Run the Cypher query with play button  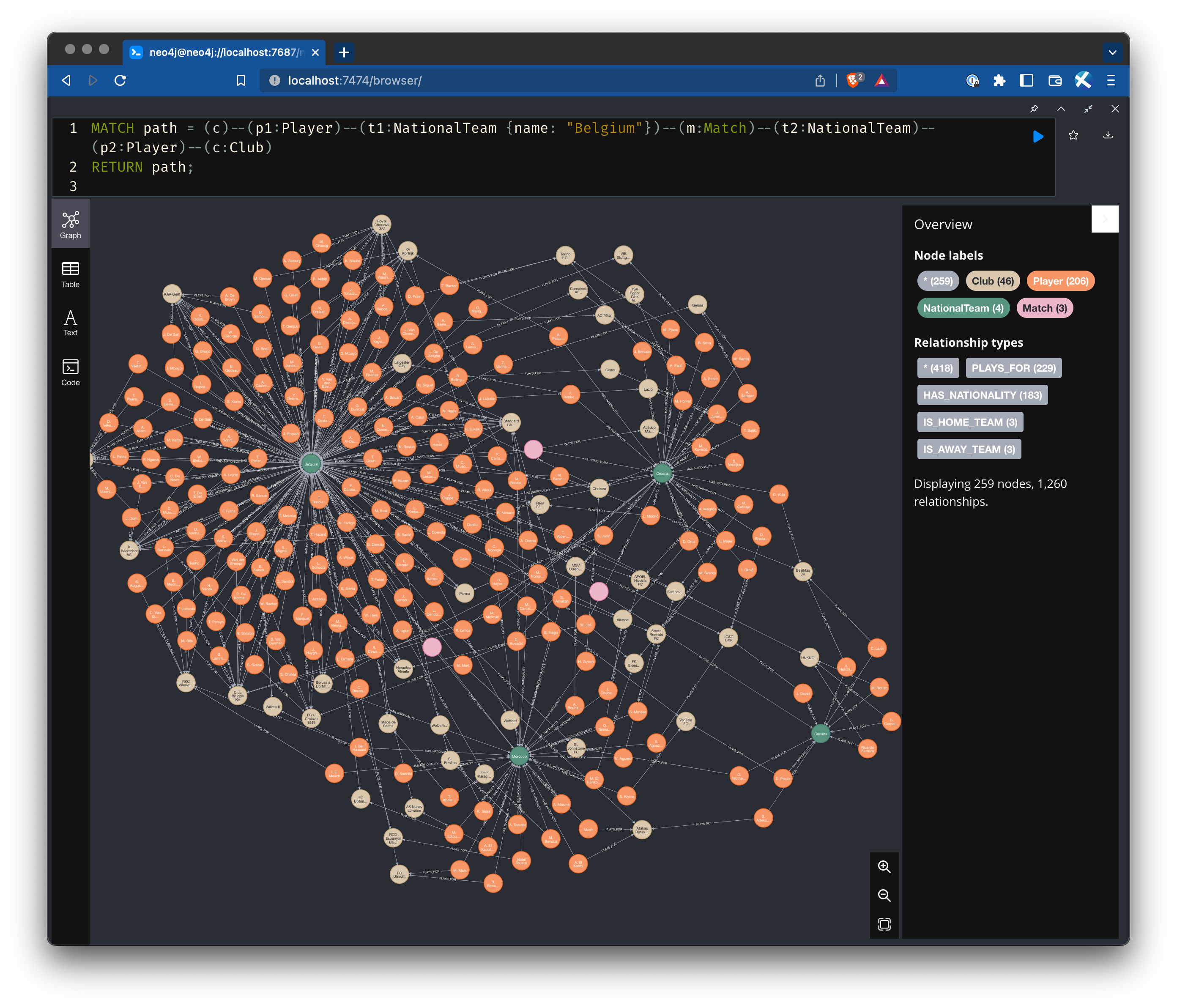[x=1038, y=137]
